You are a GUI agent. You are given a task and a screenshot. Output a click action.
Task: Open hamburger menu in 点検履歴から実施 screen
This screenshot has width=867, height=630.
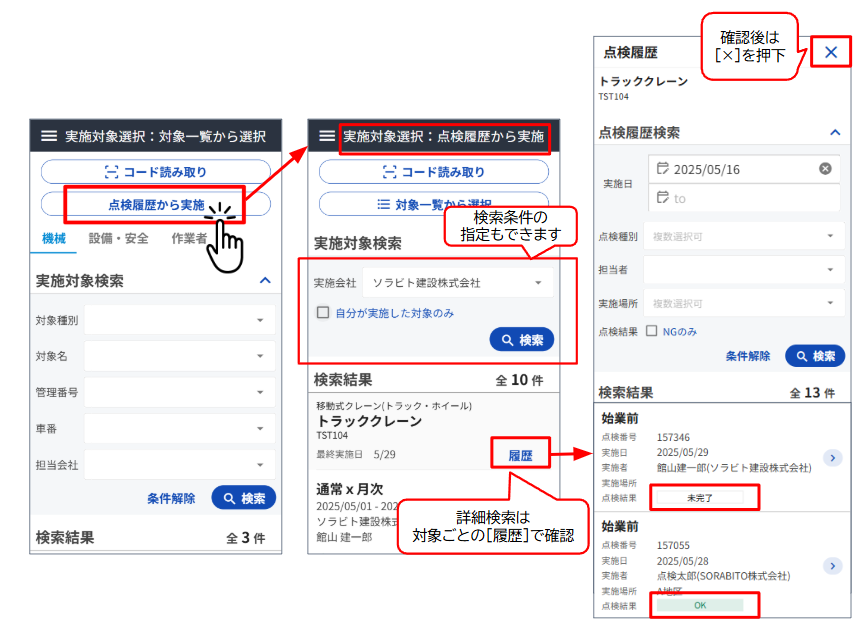tap(326, 136)
